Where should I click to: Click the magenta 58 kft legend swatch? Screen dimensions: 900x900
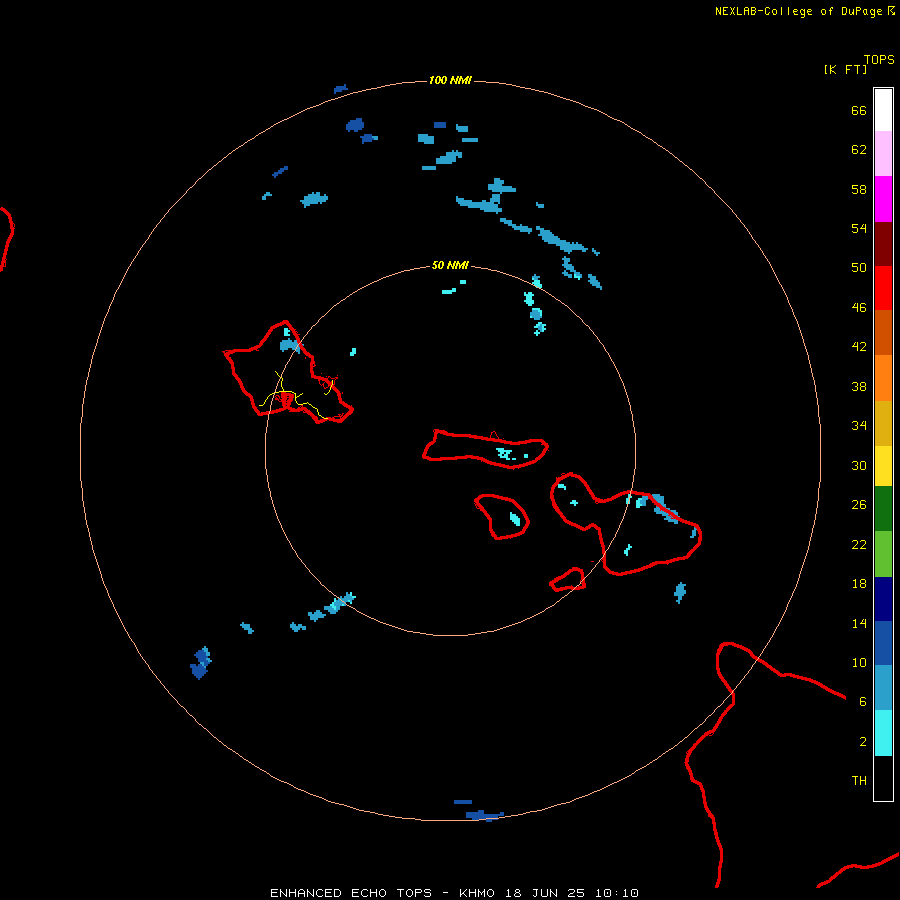click(883, 199)
